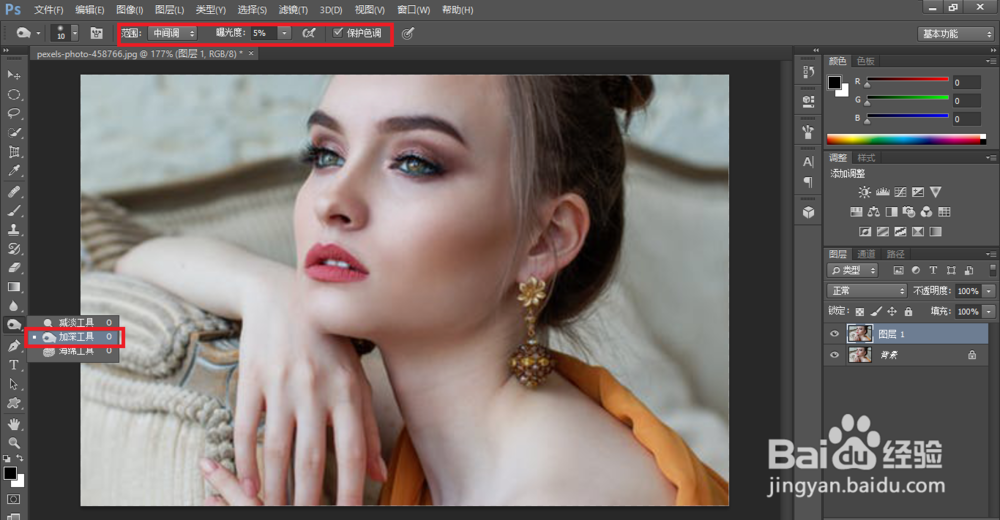Open brush preset picker dropdown

point(75,33)
